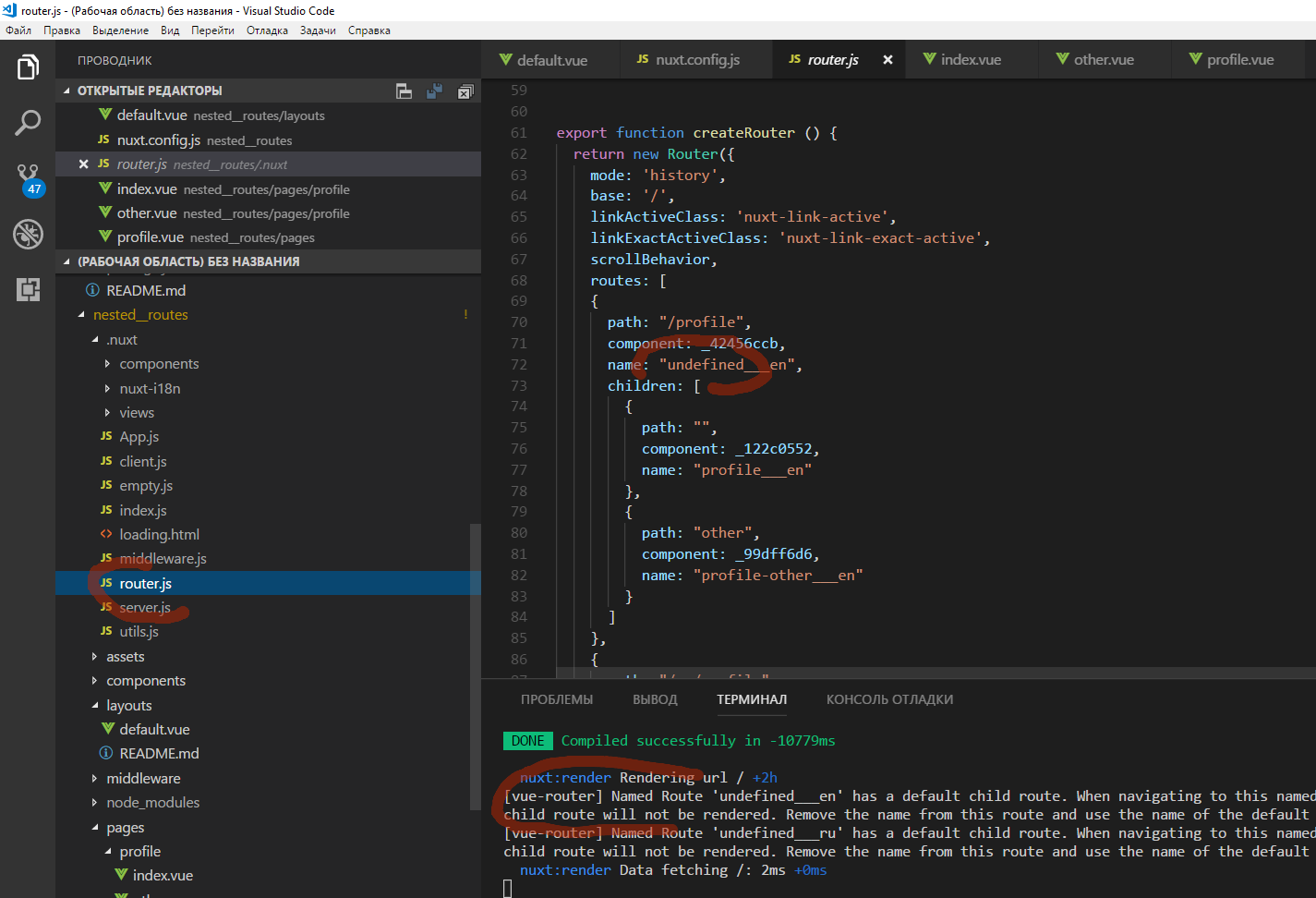
Task: Close router.js in the open editors list
Action: coord(83,164)
